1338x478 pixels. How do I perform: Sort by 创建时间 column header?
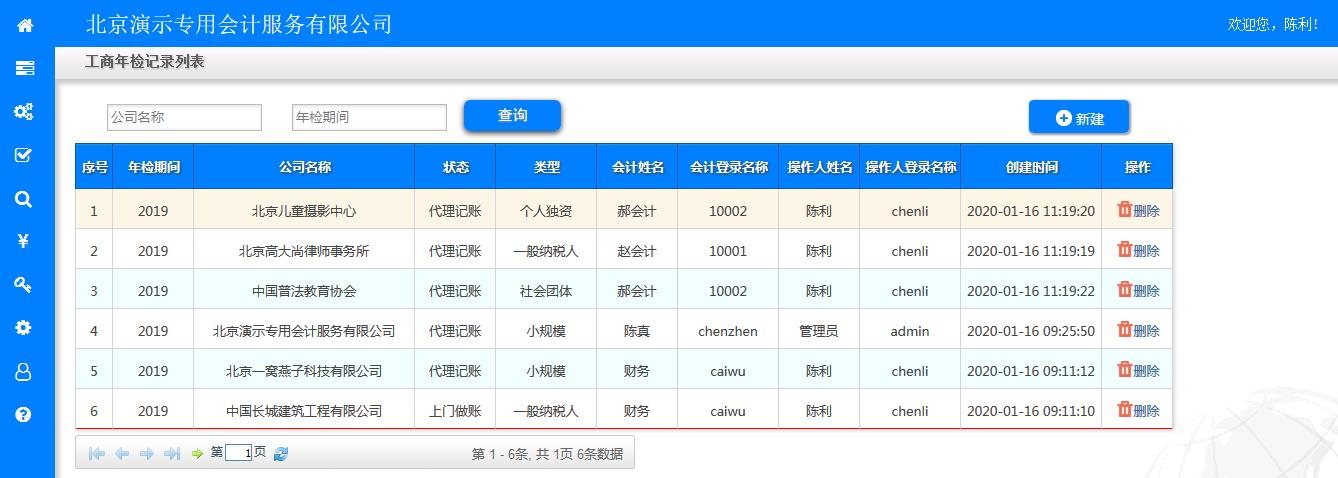coord(1031,167)
